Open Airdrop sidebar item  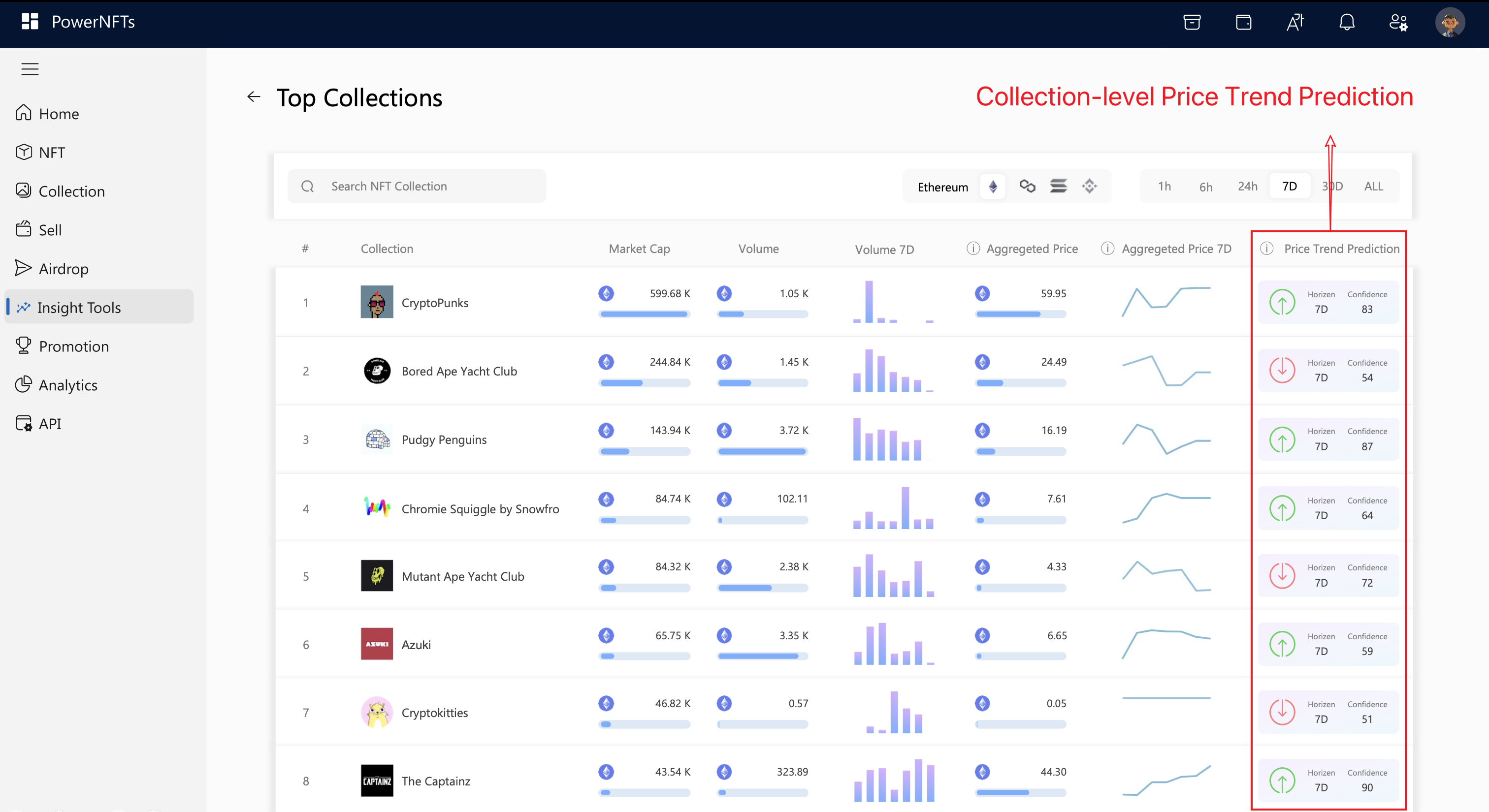[98, 269]
